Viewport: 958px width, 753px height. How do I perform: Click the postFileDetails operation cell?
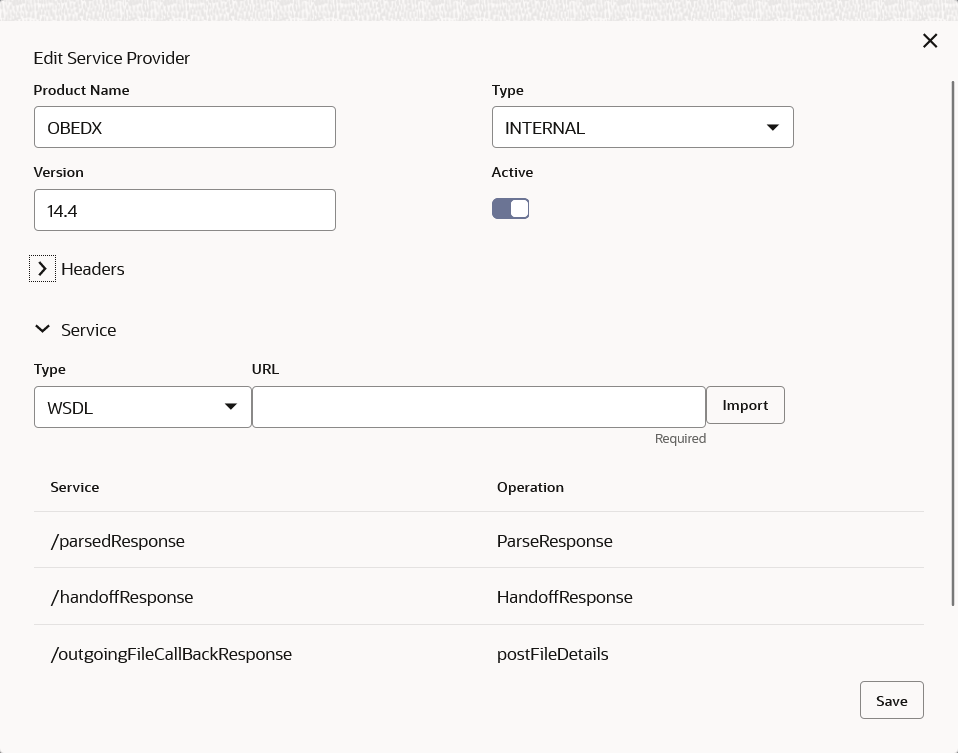point(553,654)
